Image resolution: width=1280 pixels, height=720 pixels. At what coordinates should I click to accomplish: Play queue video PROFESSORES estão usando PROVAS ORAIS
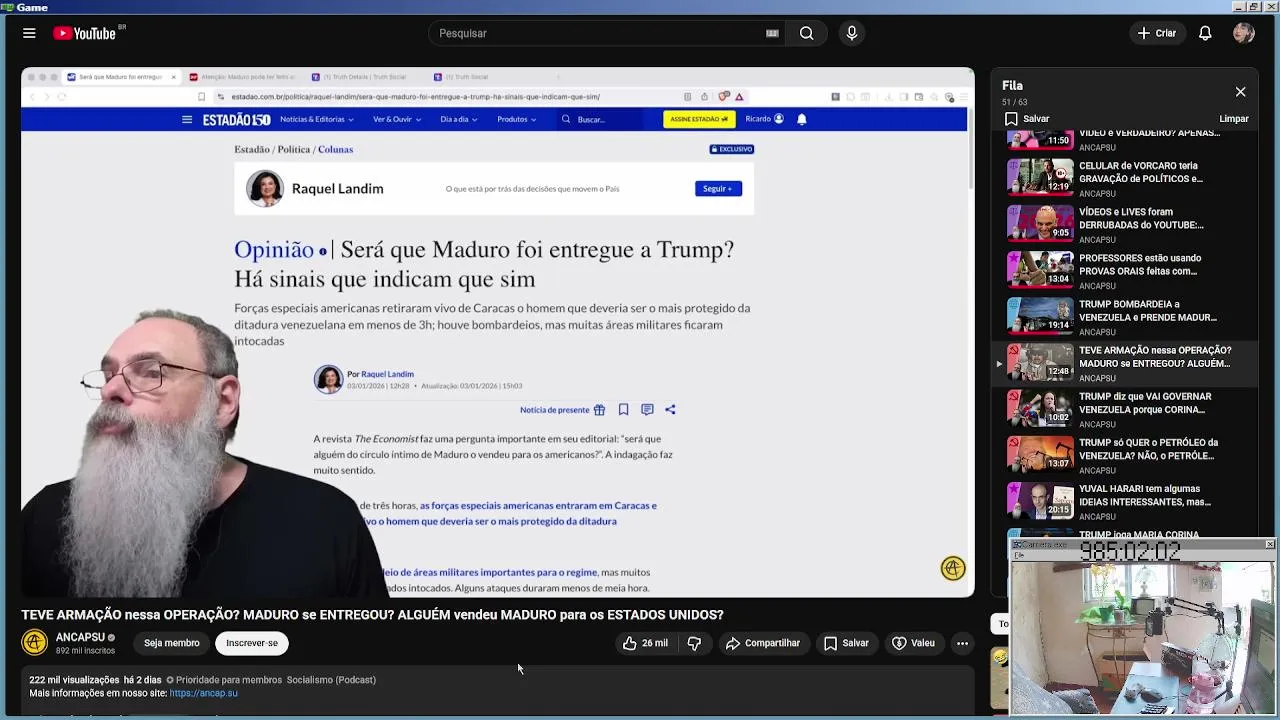(1126, 269)
